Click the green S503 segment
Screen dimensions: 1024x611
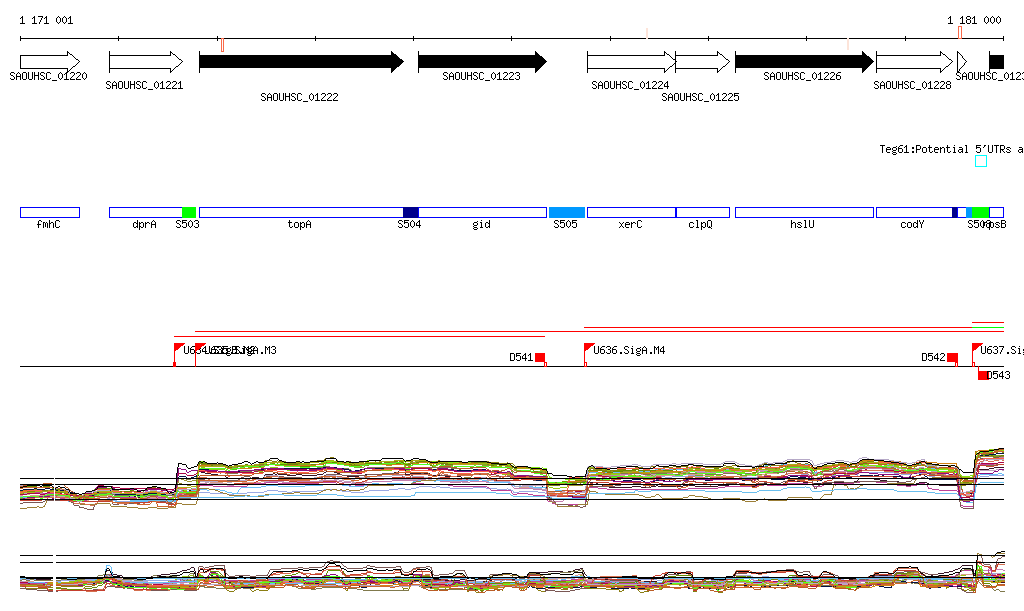point(189,212)
